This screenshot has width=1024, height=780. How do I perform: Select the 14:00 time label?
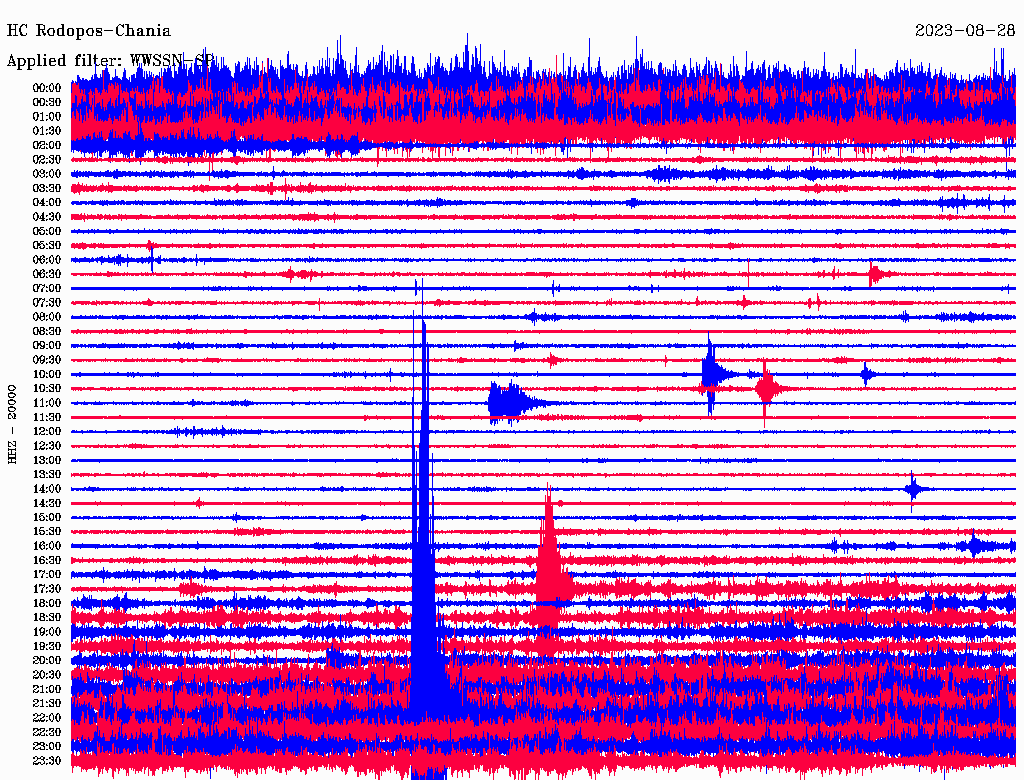coord(47,489)
